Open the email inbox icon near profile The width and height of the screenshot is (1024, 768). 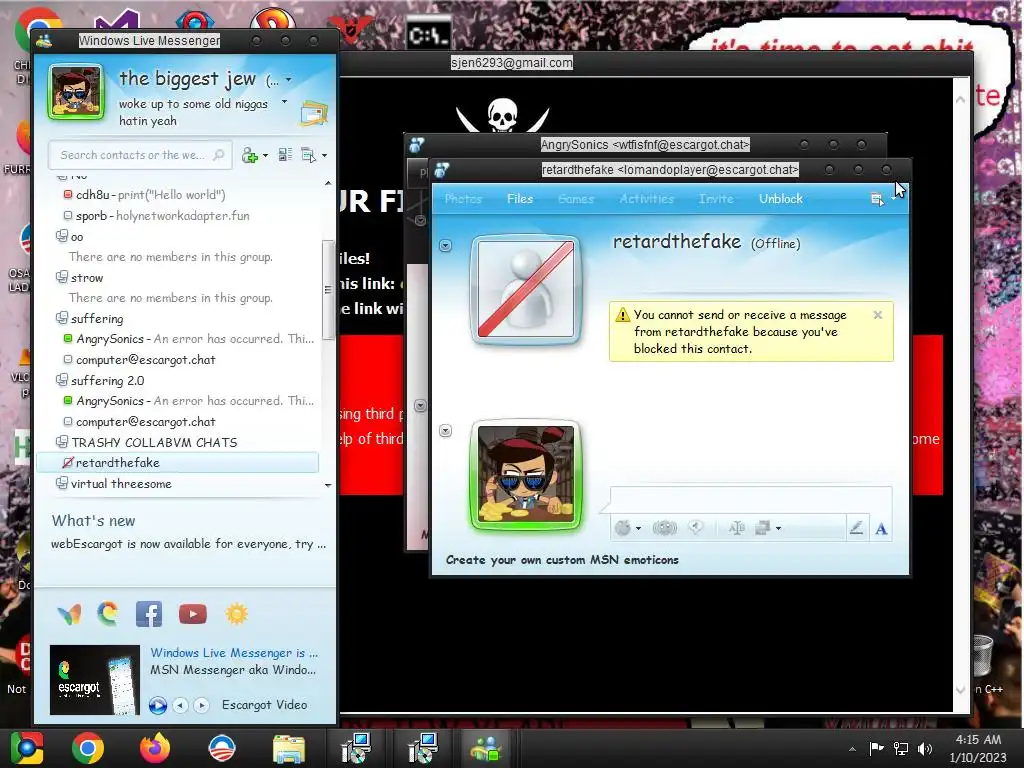(314, 114)
